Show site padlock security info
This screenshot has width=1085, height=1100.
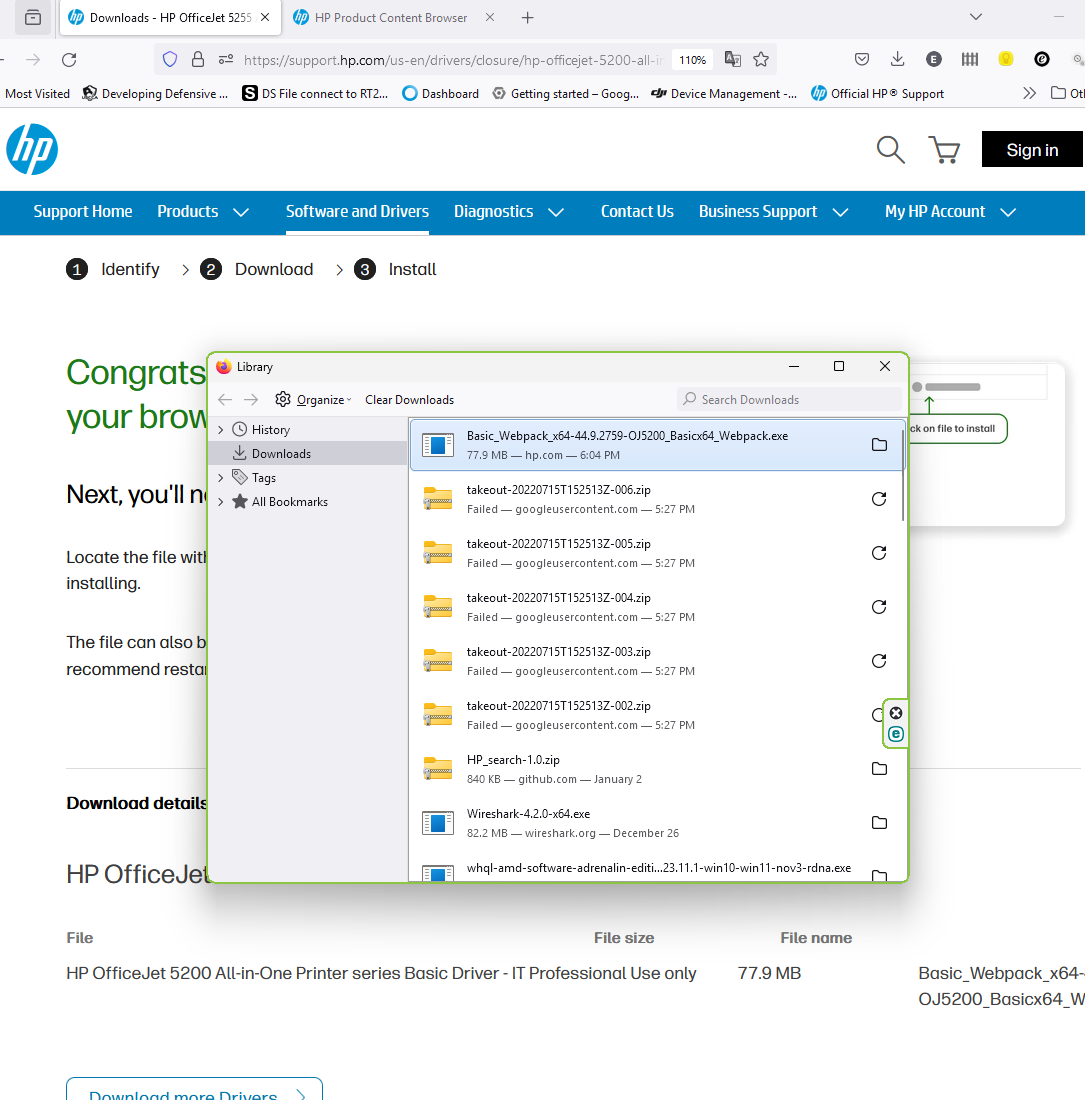tap(198, 60)
